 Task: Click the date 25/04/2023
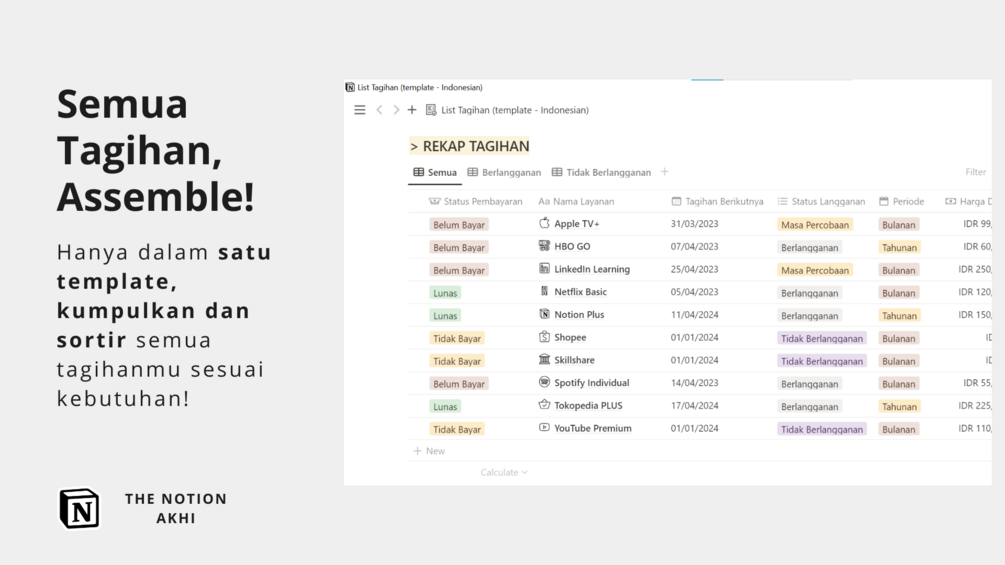pos(695,269)
